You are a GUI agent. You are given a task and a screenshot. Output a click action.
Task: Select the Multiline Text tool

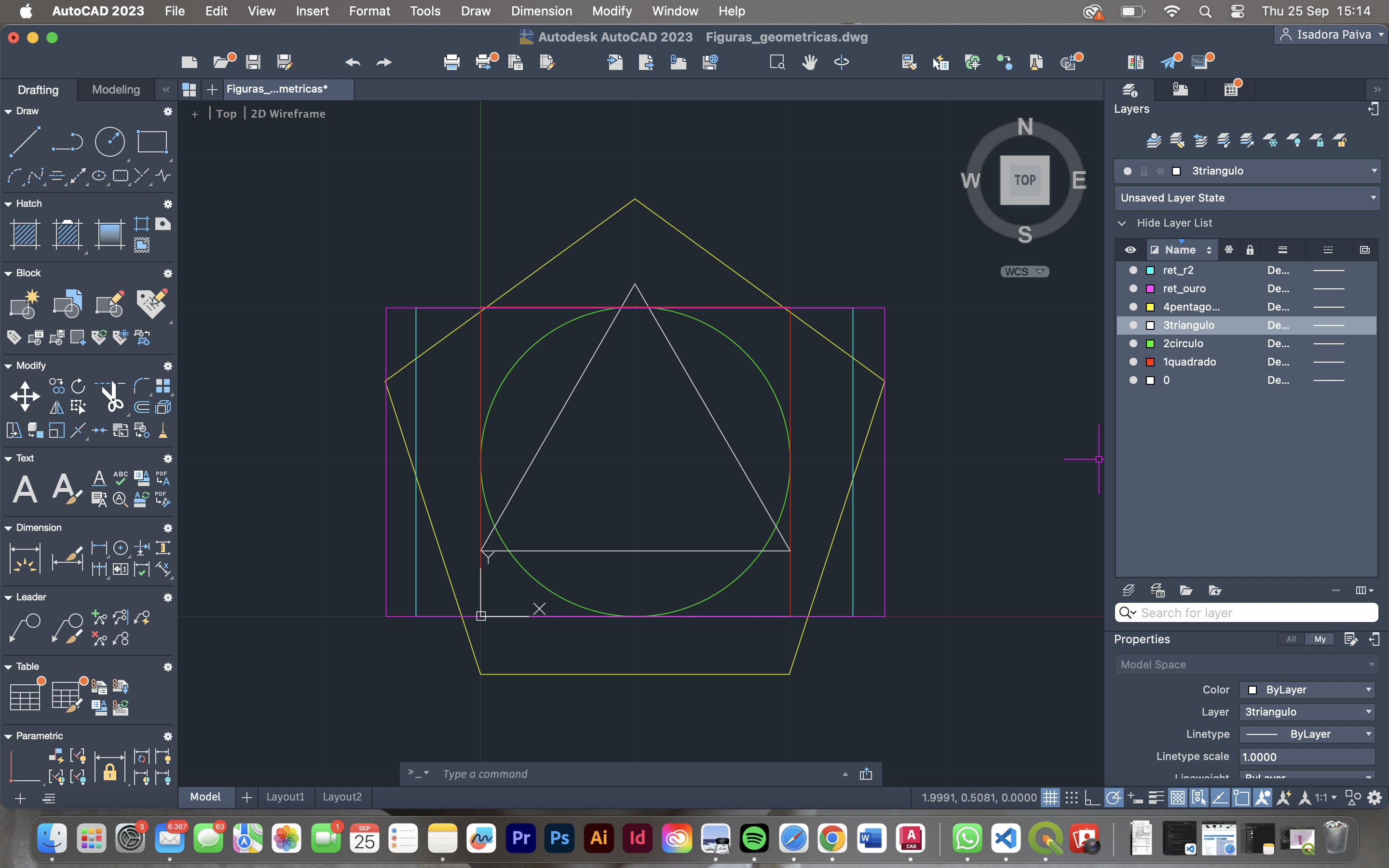tap(25, 489)
